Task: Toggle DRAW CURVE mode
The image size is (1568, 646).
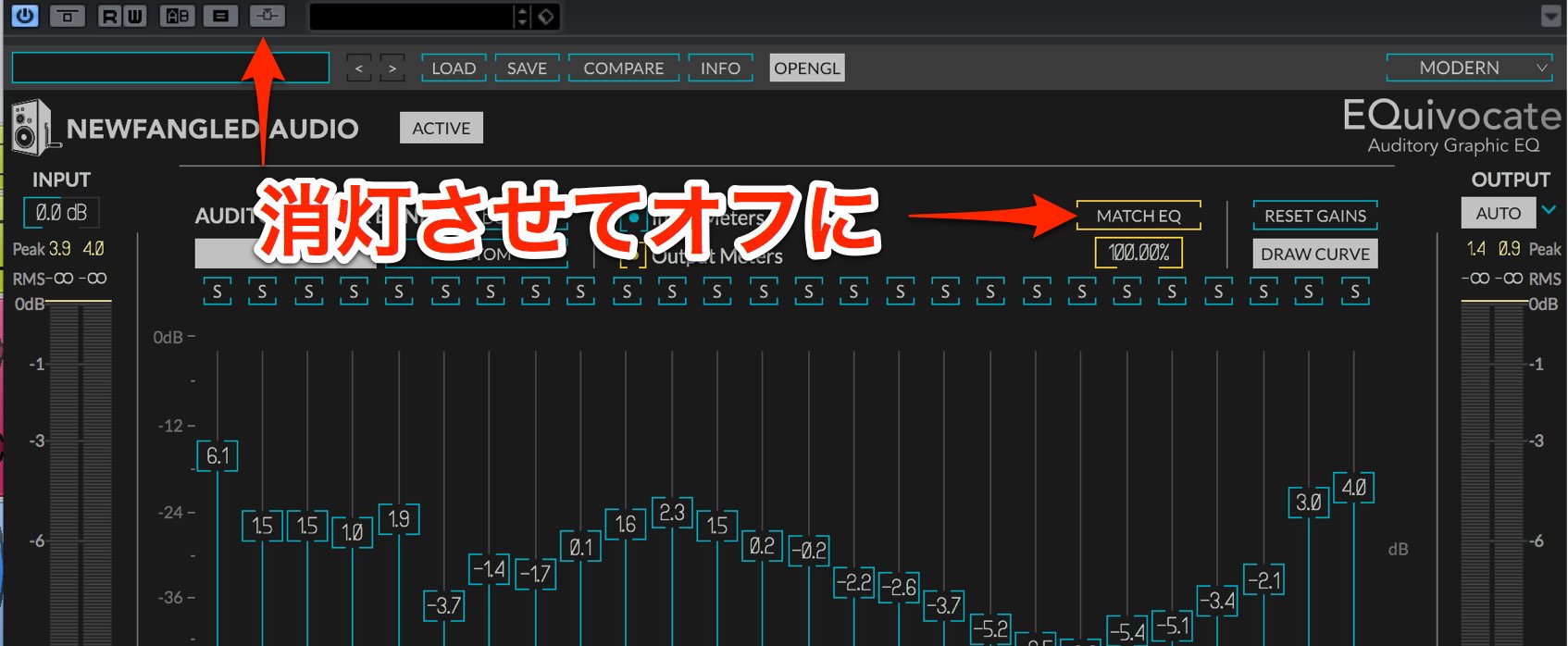Action: (1315, 254)
